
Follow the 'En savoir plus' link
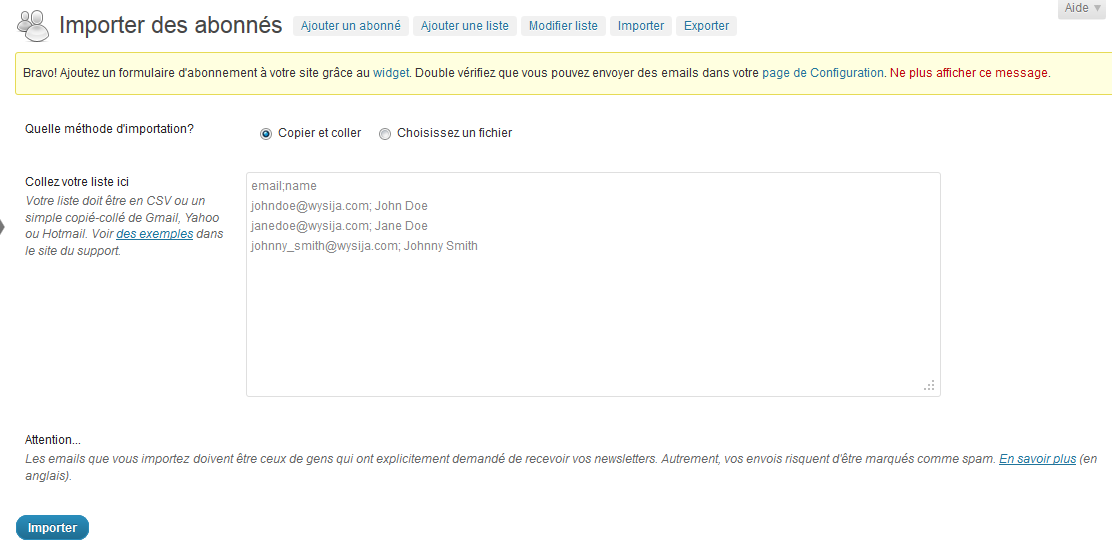tap(1038, 459)
